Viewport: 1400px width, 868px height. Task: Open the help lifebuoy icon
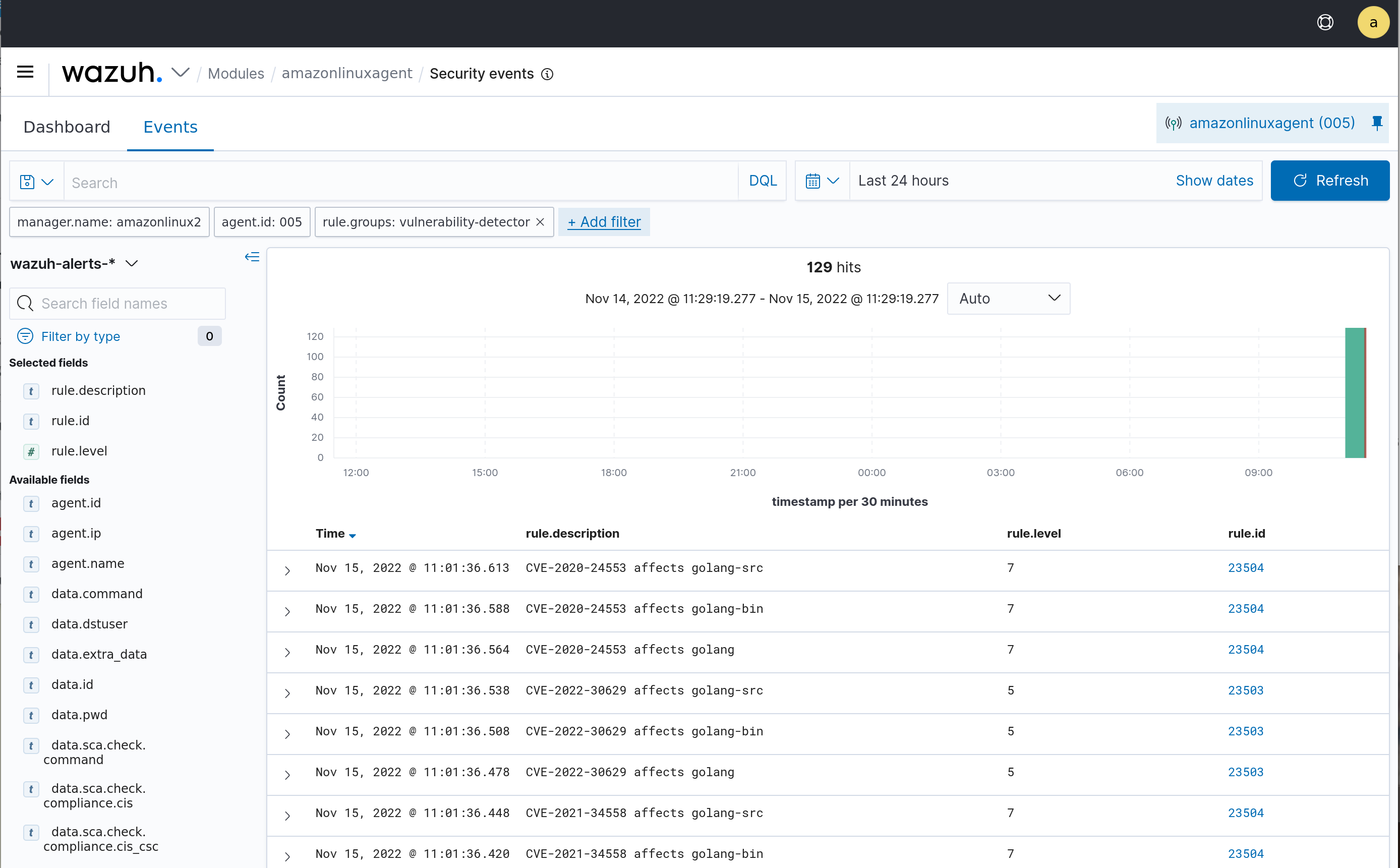(x=1325, y=22)
